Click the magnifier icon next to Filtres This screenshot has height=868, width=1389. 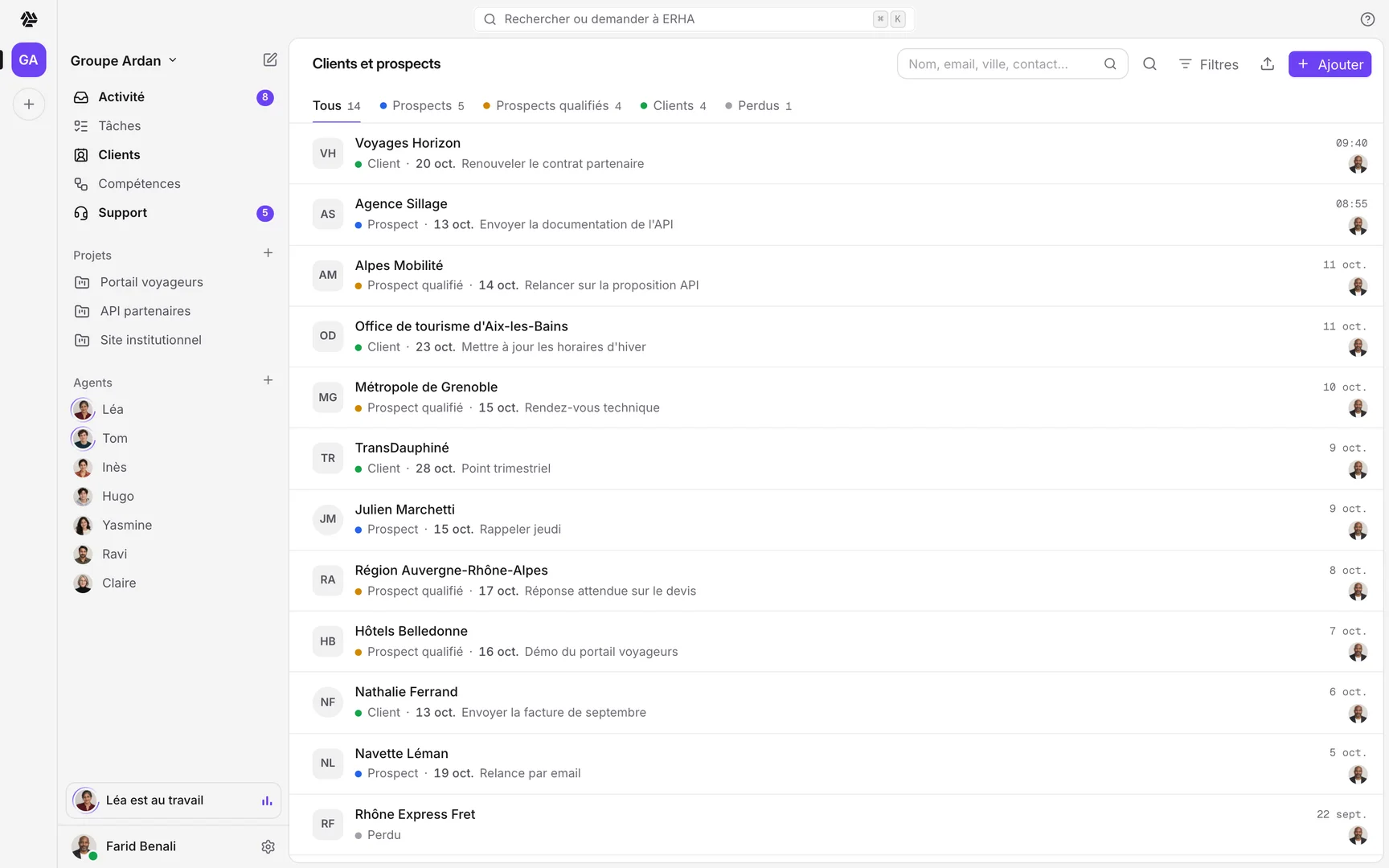(x=1149, y=64)
